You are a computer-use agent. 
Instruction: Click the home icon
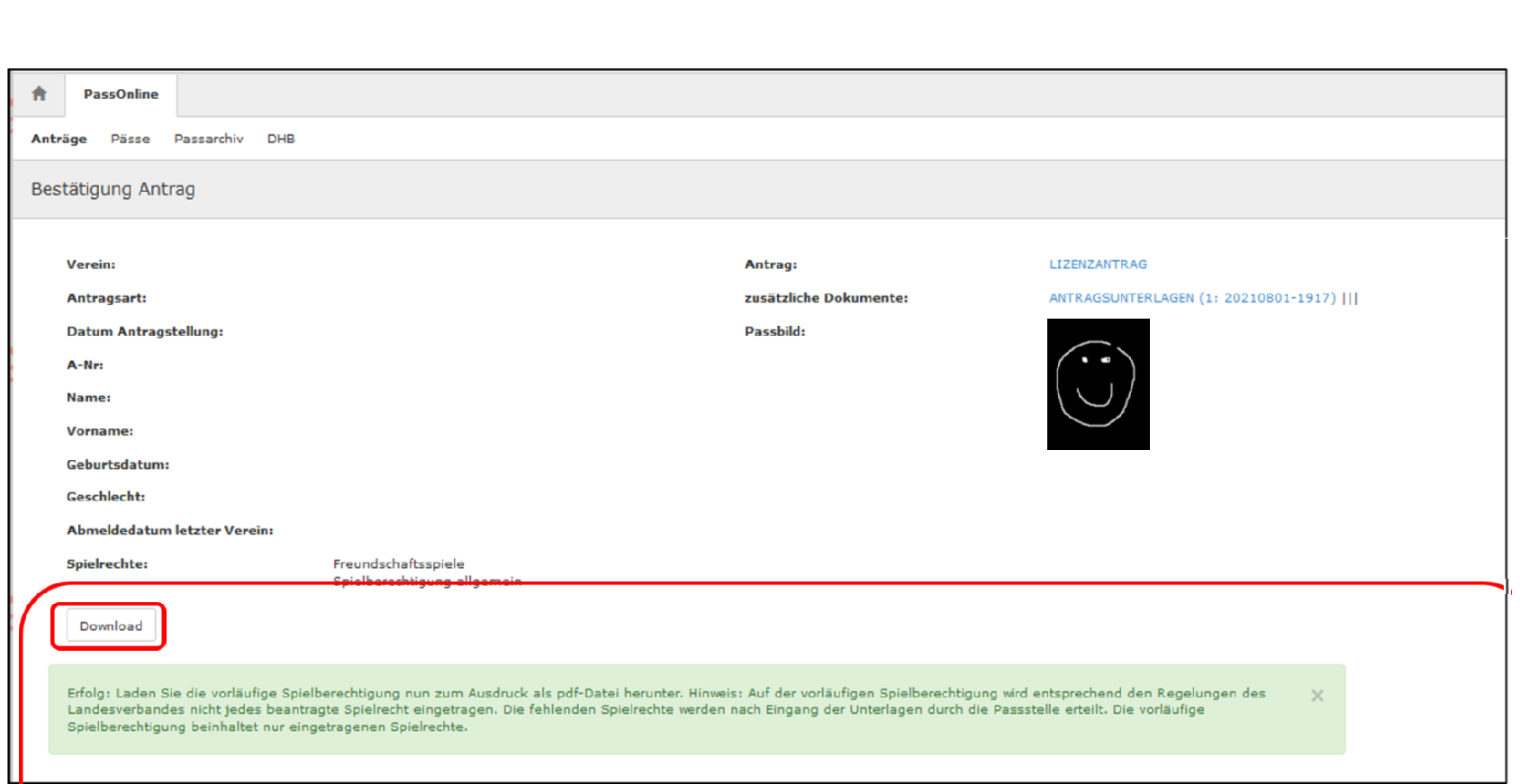[39, 94]
